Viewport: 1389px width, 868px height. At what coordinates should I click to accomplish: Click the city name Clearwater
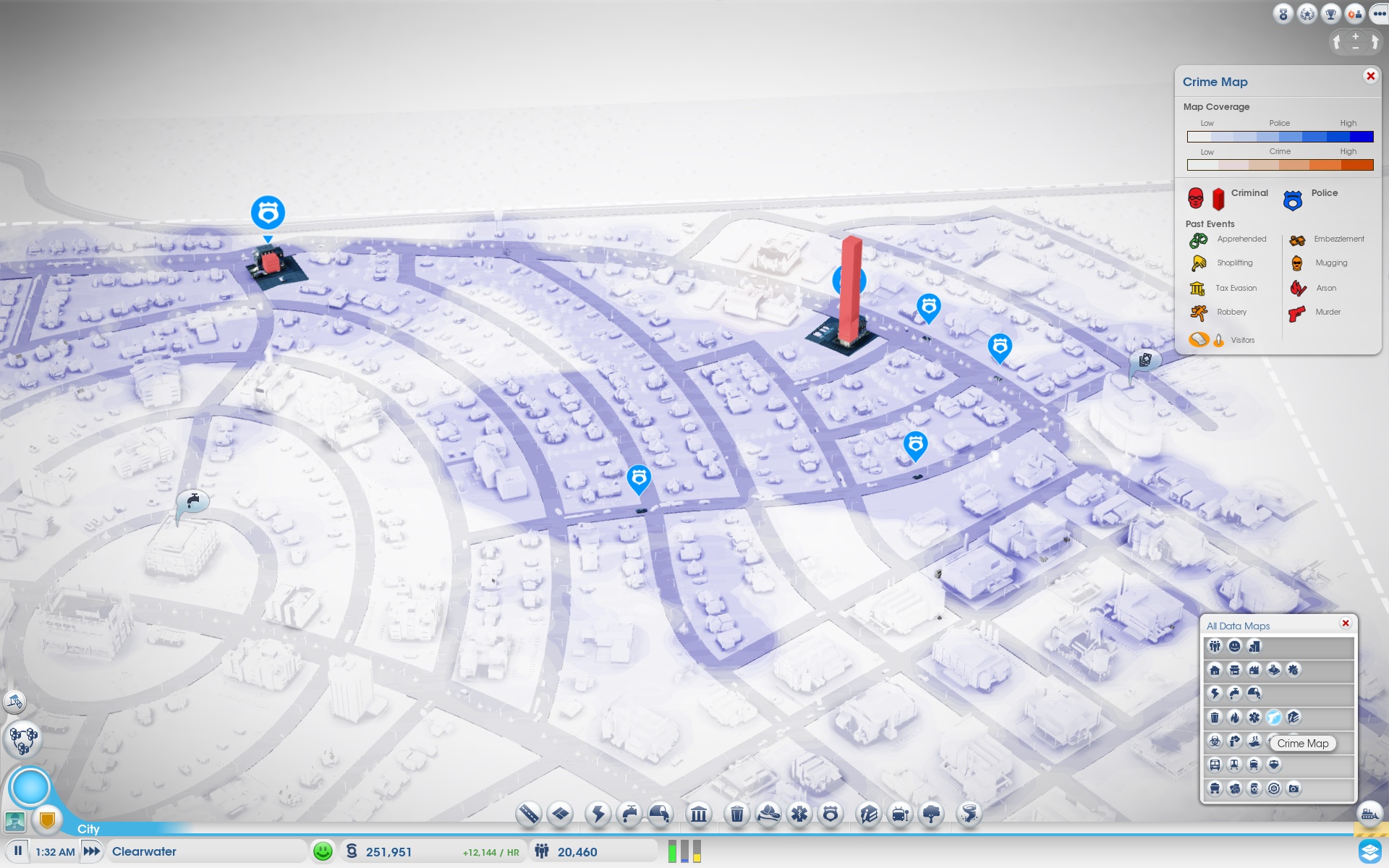pos(145,851)
